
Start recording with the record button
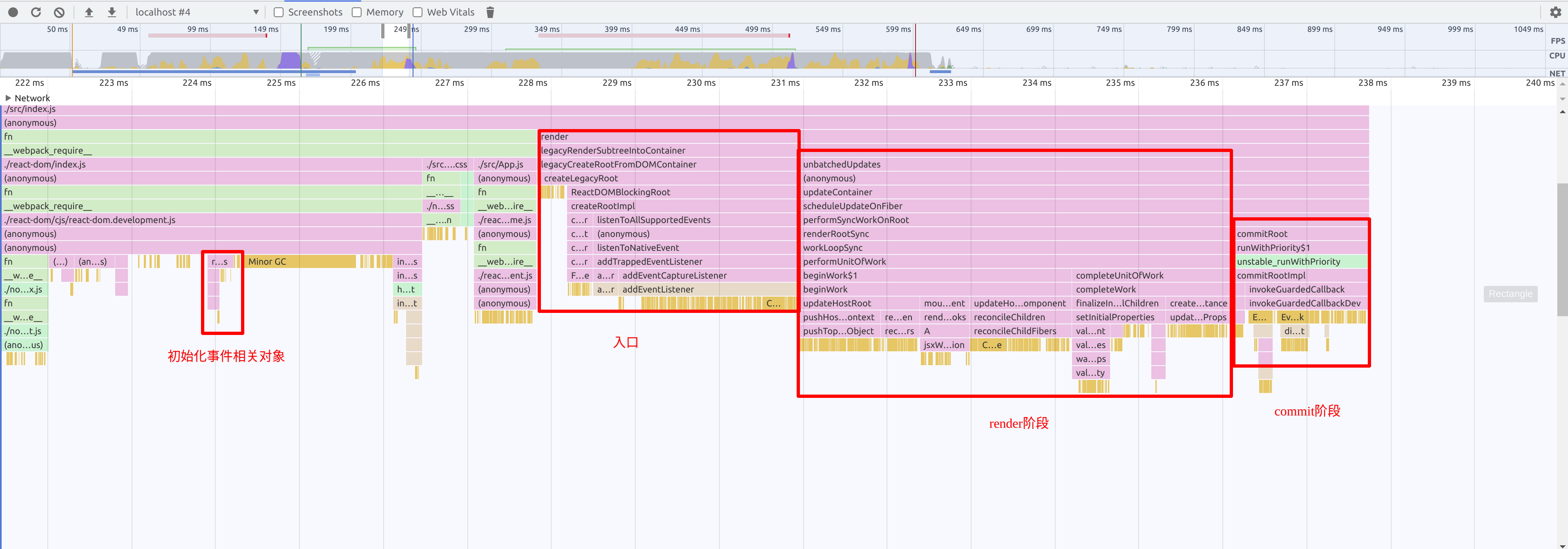(13, 12)
